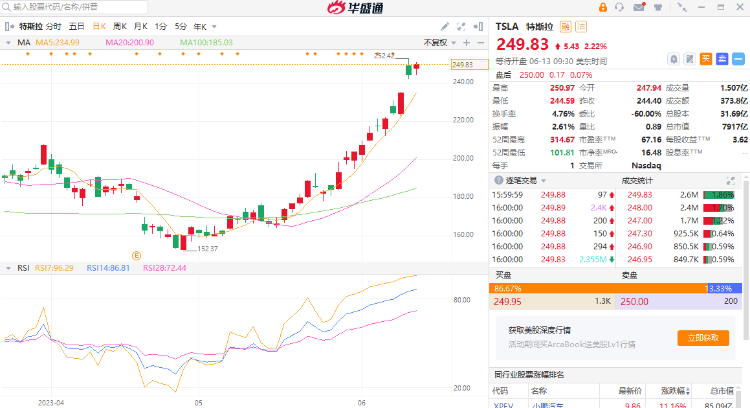Click the RSI7:96.29 label
The image size is (750, 408).
(x=54, y=268)
